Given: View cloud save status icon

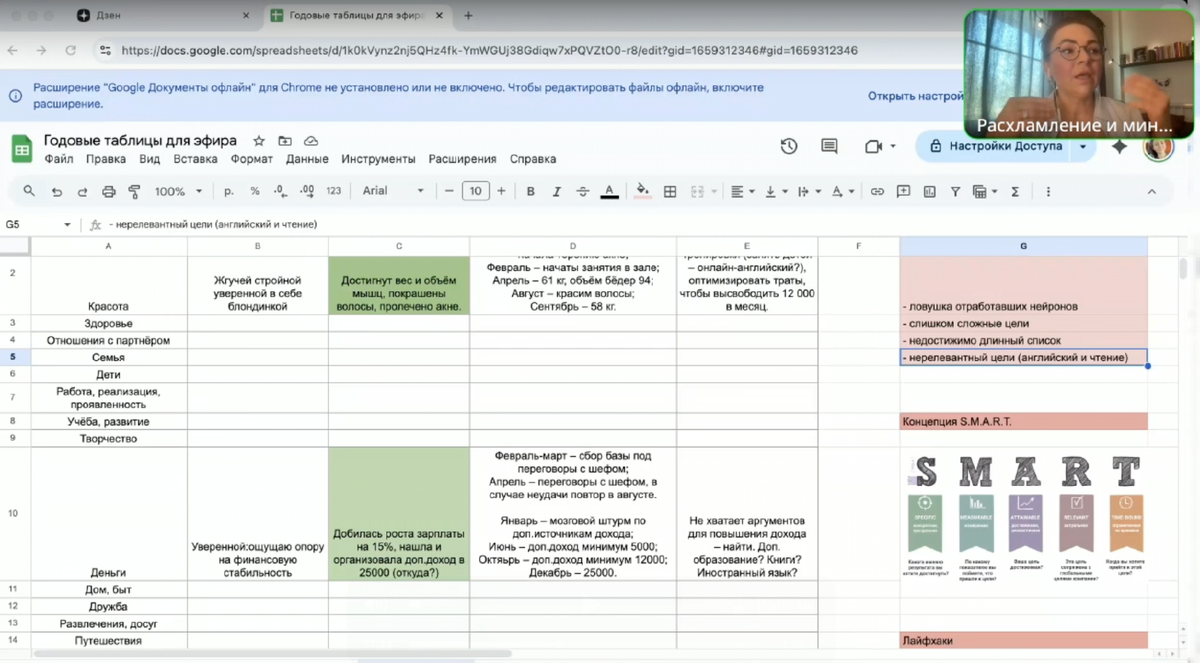Looking at the screenshot, I should point(311,141).
